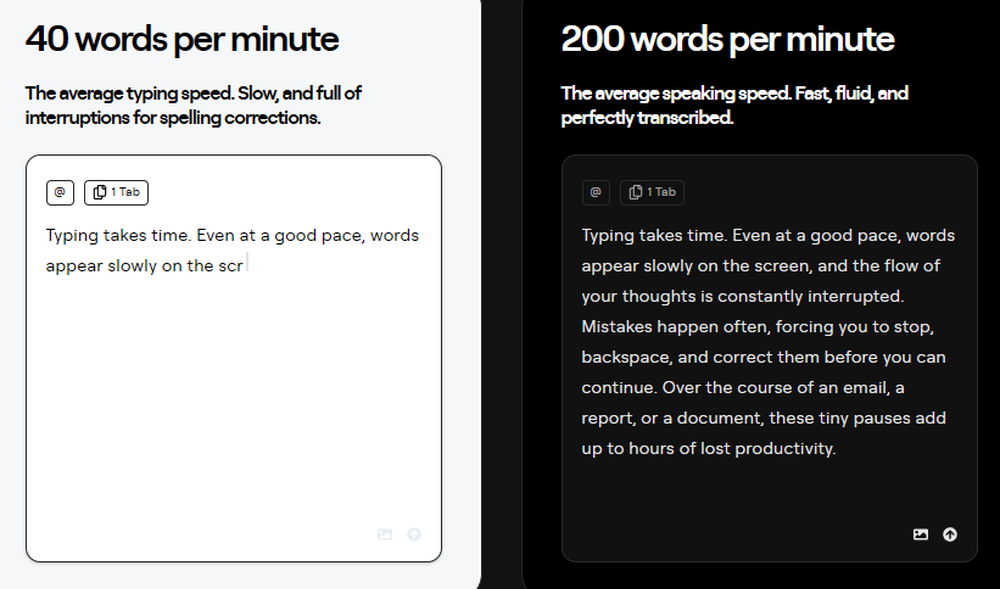Open the @ mention menu in the light panel
This screenshot has height=589, width=1000.
(x=60, y=192)
